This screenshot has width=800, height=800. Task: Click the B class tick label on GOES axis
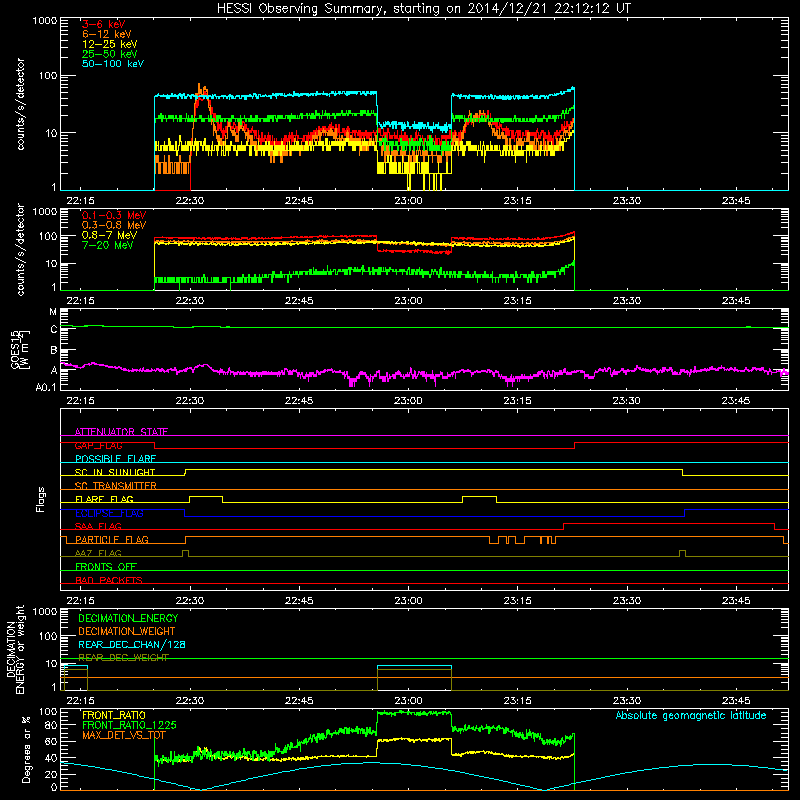point(54,351)
